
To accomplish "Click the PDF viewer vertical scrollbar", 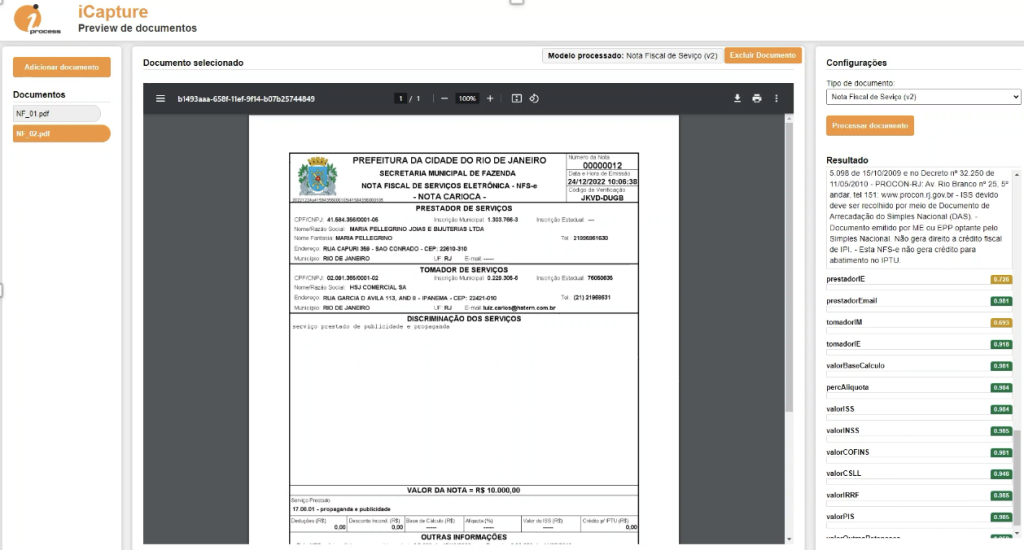I will [789, 268].
